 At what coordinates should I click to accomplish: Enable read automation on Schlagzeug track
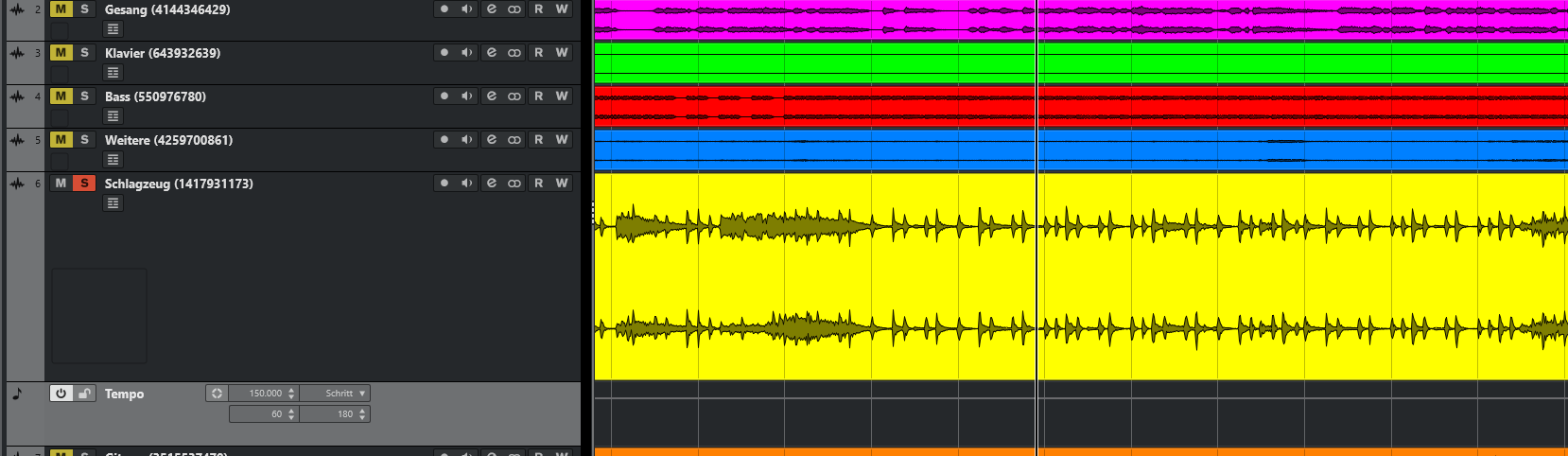tap(538, 184)
